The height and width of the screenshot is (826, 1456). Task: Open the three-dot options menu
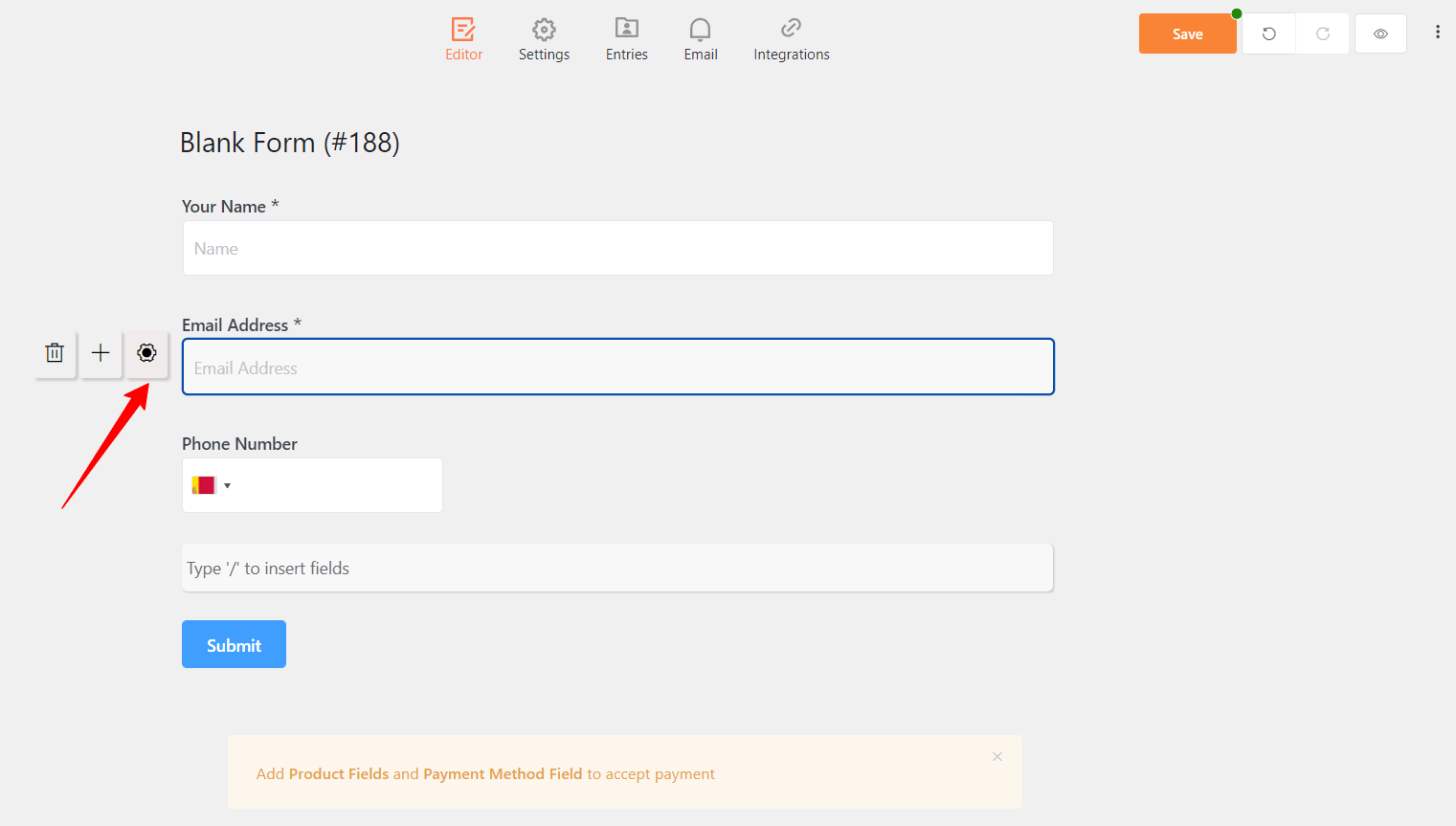click(1437, 32)
